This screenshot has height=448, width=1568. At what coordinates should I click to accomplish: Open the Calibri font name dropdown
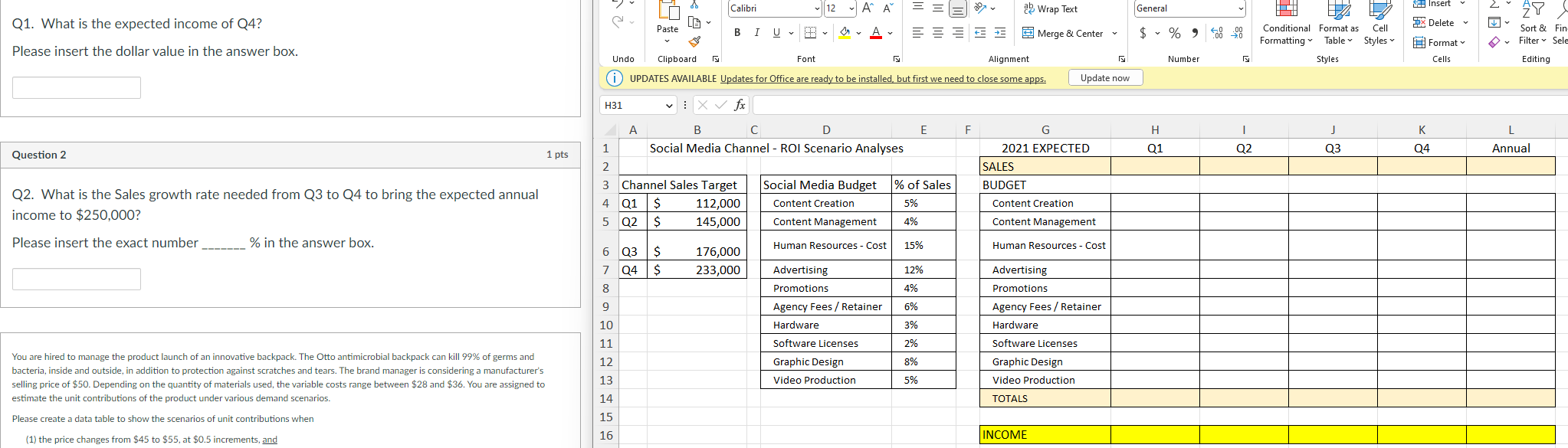[817, 8]
